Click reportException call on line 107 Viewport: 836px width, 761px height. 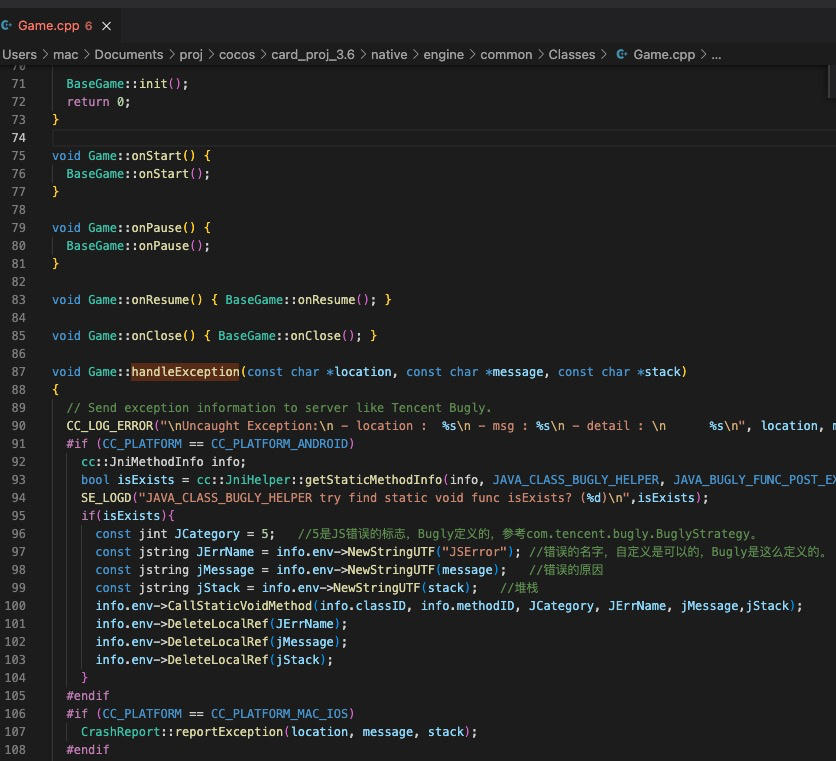(233, 732)
